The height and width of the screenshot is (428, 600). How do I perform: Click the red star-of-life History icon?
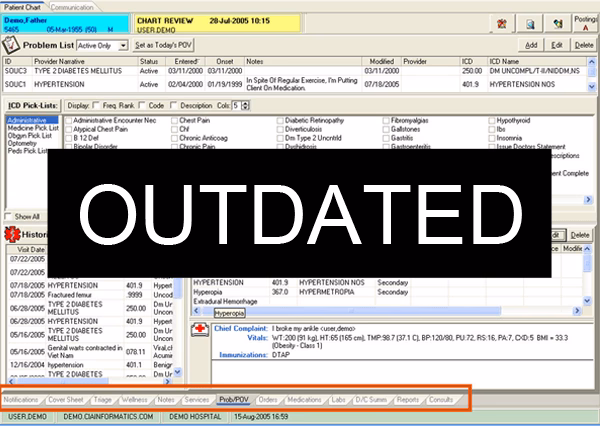pos(12,234)
